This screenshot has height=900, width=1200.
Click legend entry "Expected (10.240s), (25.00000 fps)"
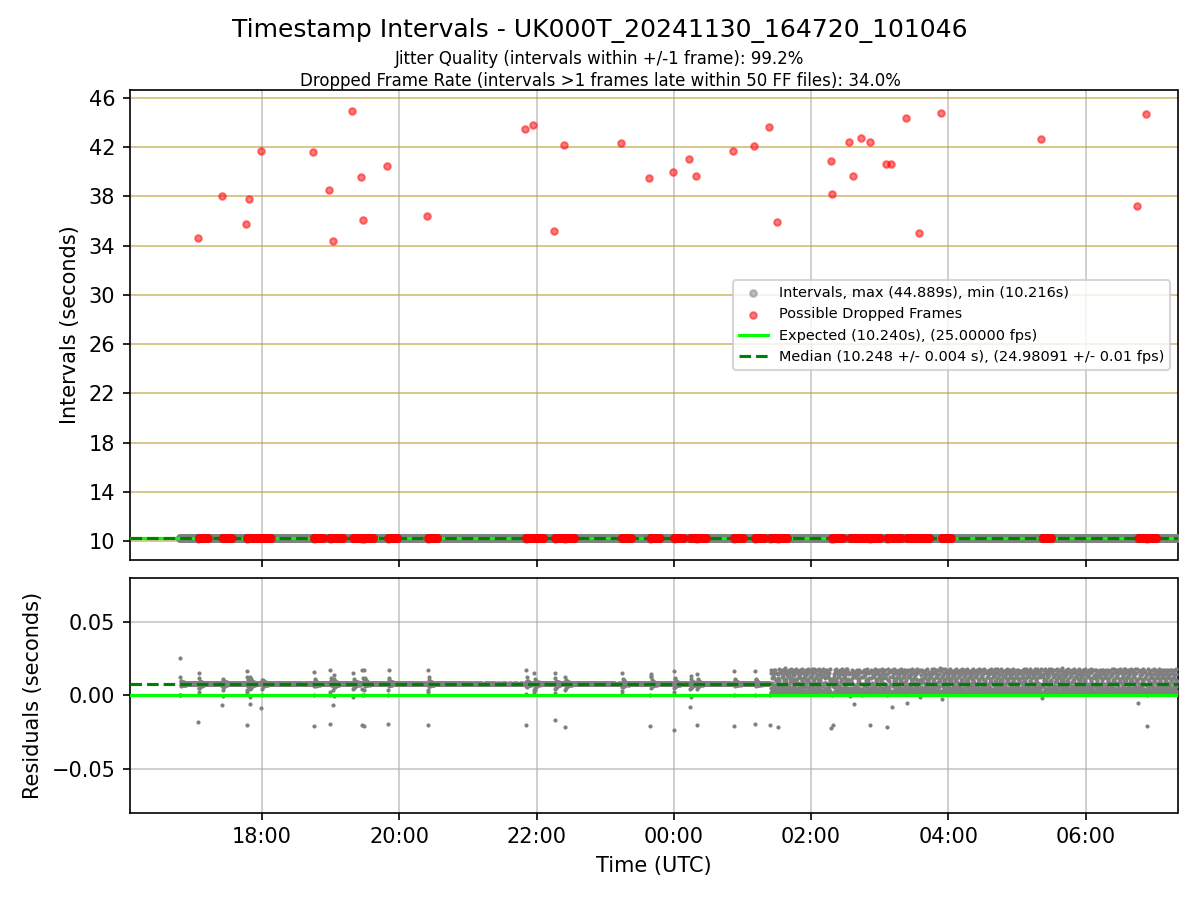907,334
